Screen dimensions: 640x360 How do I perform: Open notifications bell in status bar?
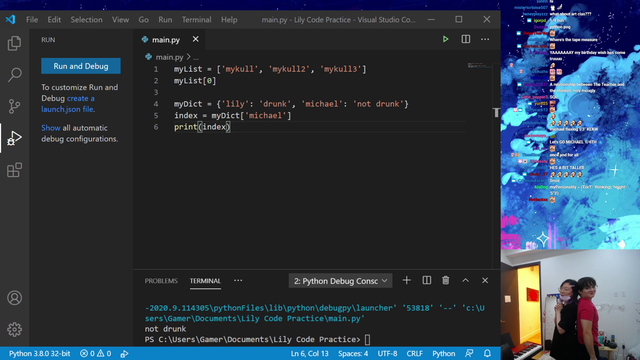coord(487,353)
